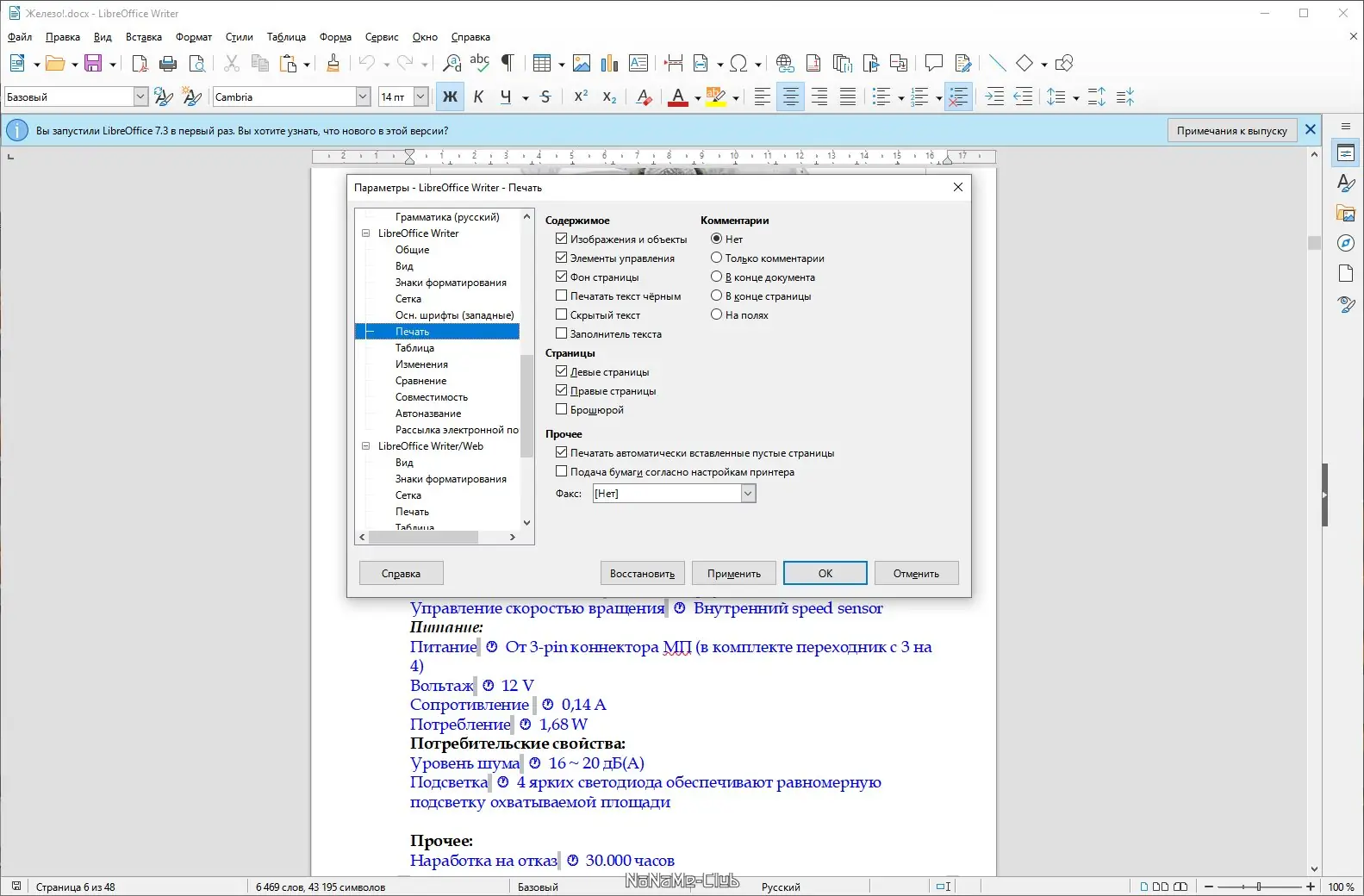Check the 'Брошюрой' option

[562, 409]
